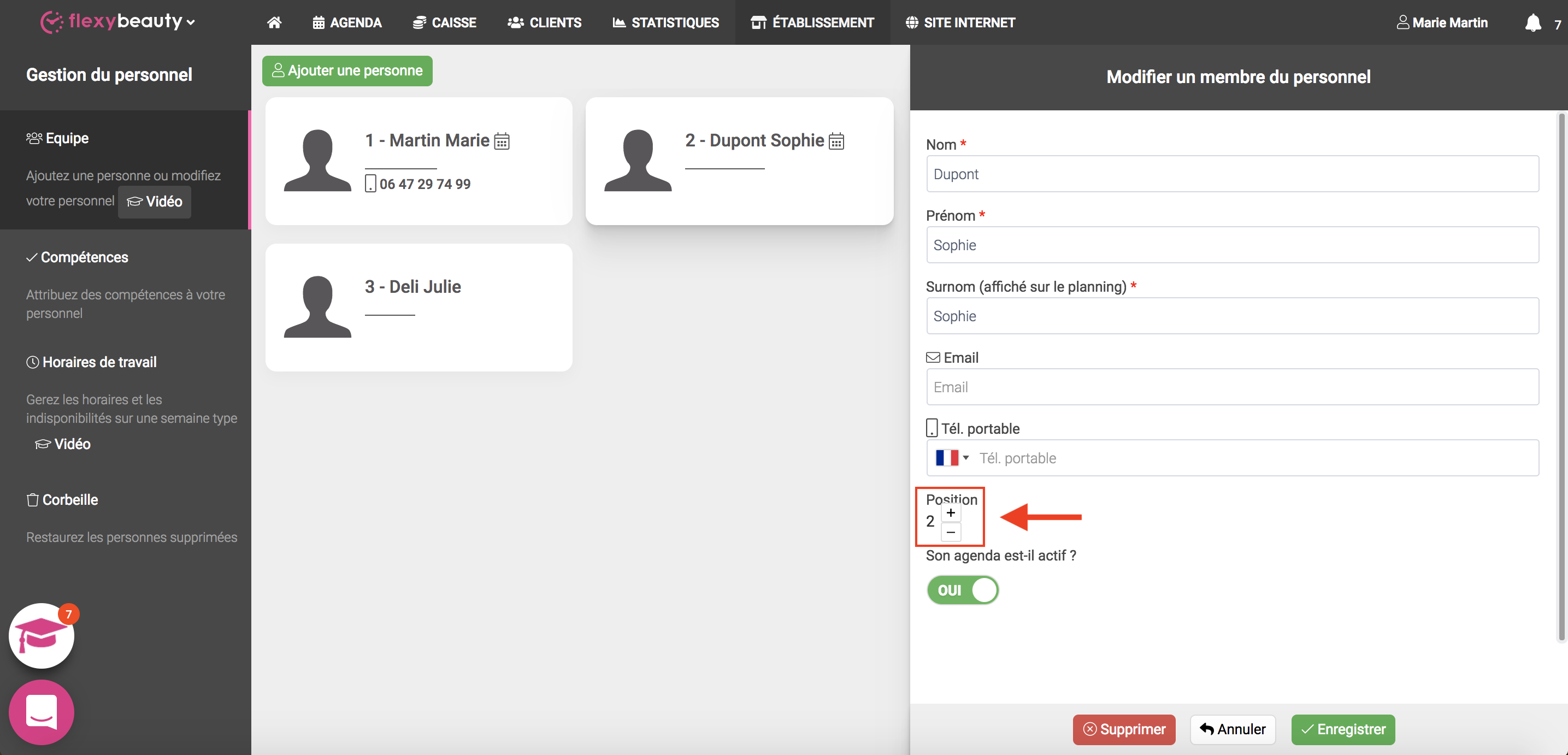Image resolution: width=1568 pixels, height=755 pixels.
Task: Select the '1 - Martin Marie' card title
Action: [x=427, y=140]
